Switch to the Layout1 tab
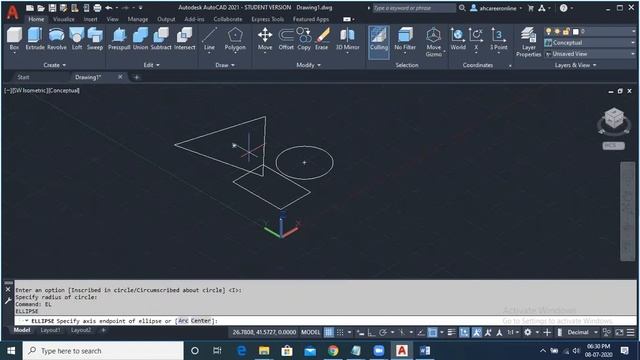This screenshot has width=640, height=360. [x=50, y=330]
